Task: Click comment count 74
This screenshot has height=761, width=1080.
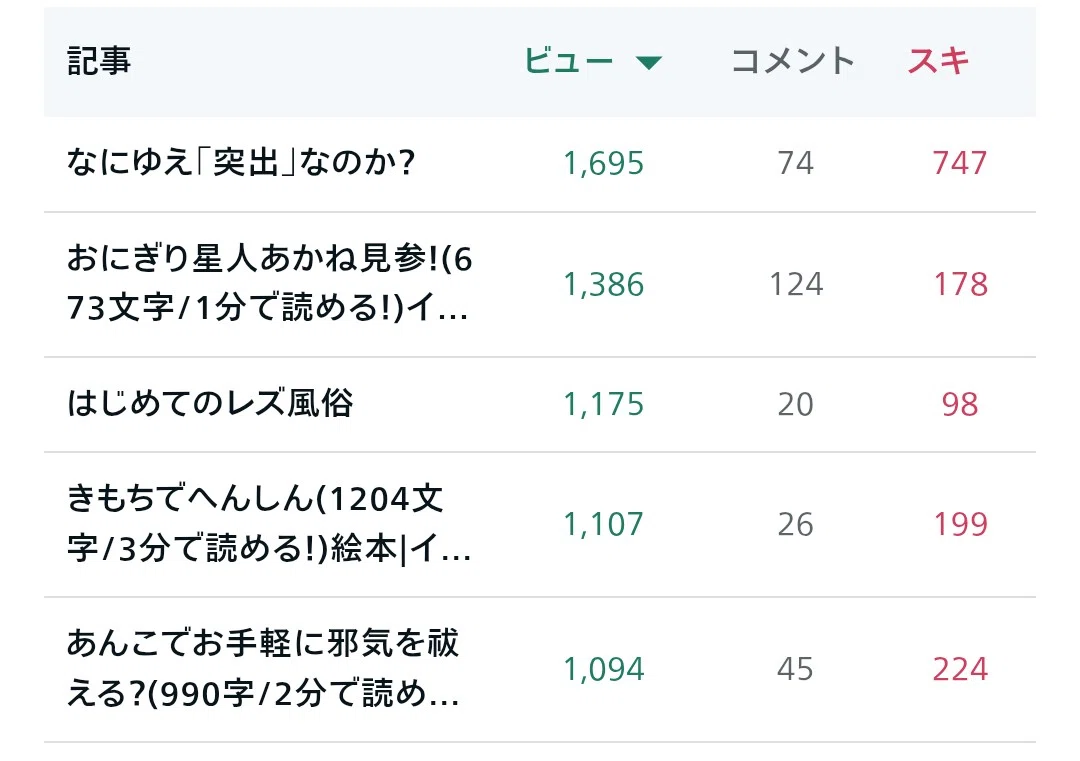Action: click(796, 164)
